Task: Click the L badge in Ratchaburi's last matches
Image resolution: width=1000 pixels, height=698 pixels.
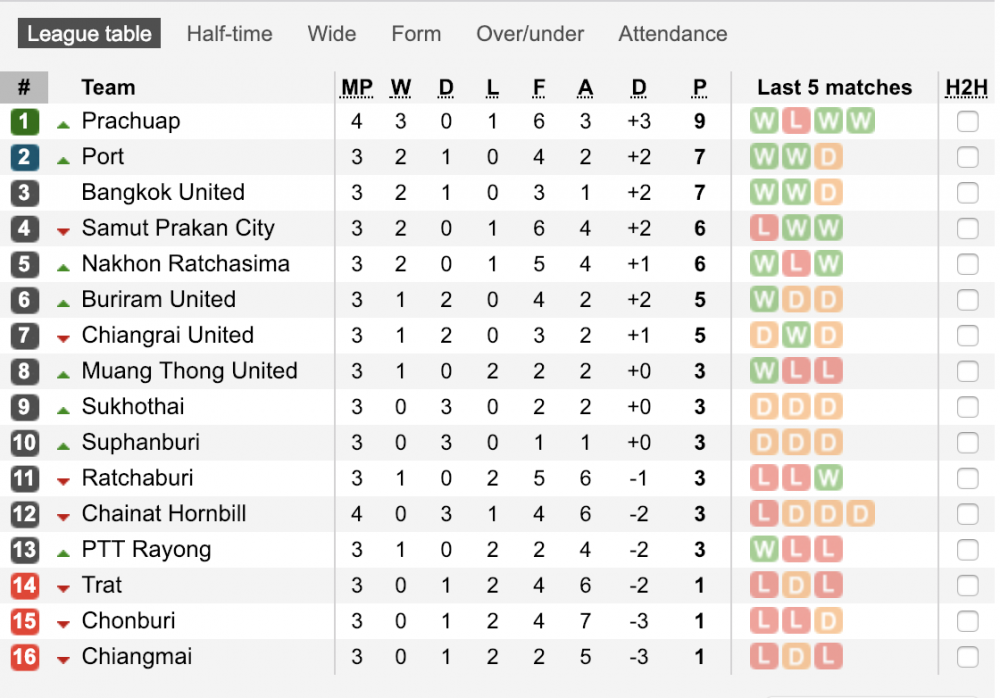Action: point(763,478)
